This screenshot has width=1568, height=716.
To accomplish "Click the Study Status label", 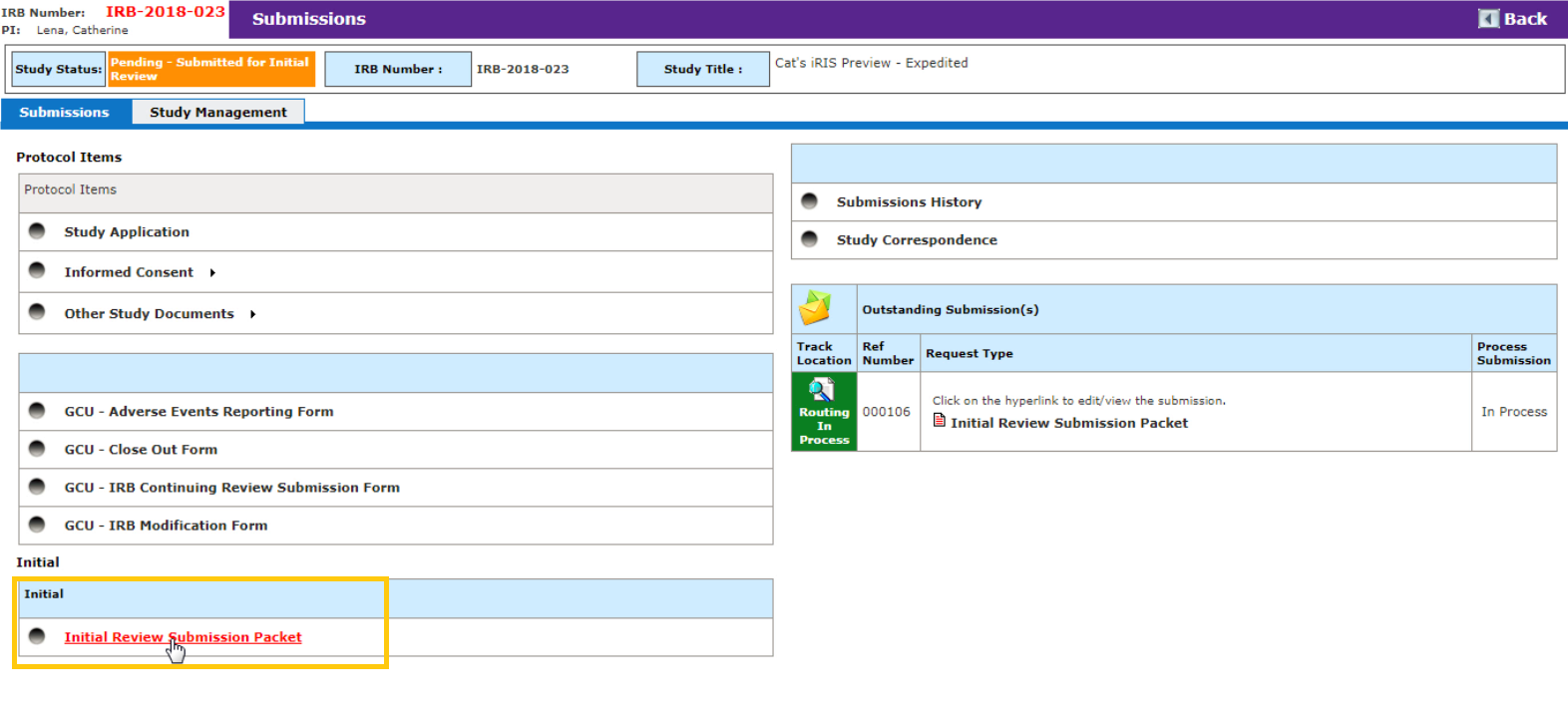I will [59, 69].
